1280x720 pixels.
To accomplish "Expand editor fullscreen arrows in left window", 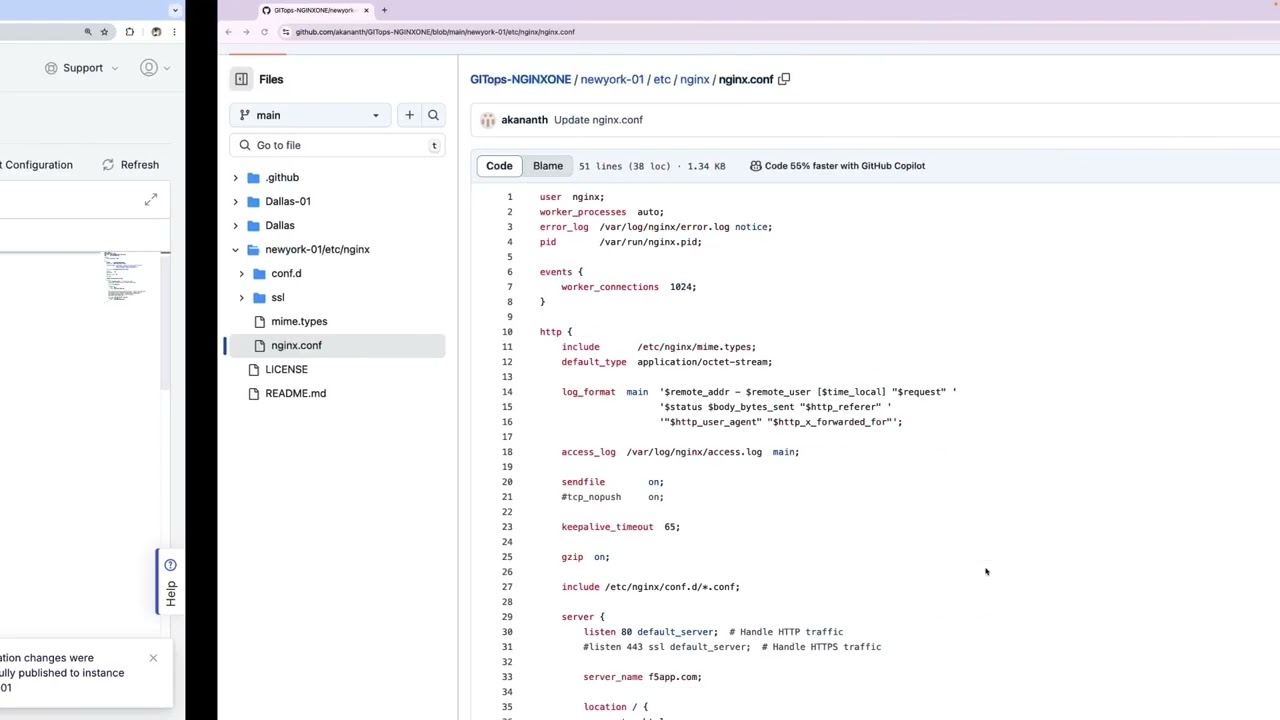I will click(150, 200).
